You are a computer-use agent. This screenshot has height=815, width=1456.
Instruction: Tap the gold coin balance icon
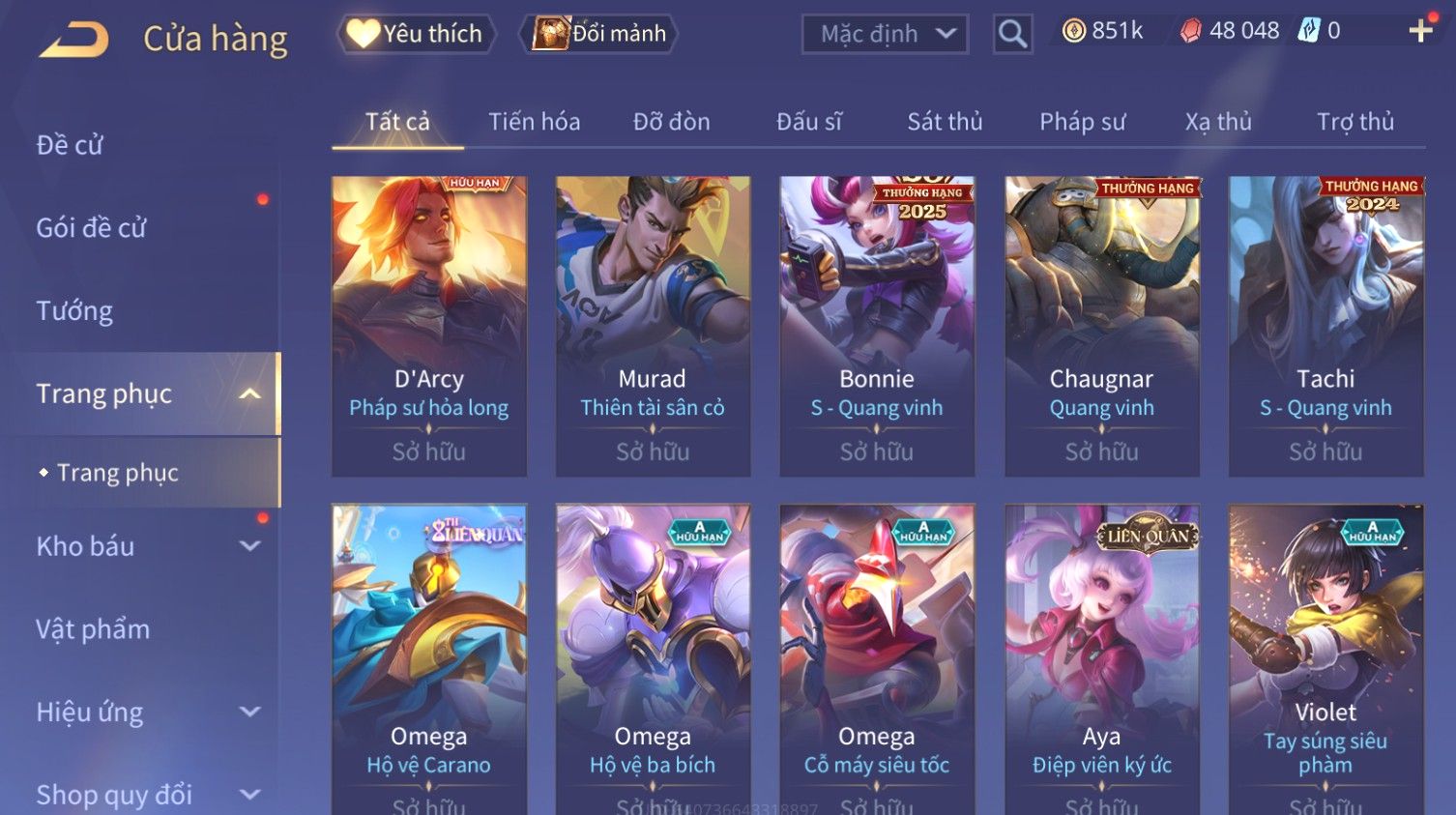1073,31
